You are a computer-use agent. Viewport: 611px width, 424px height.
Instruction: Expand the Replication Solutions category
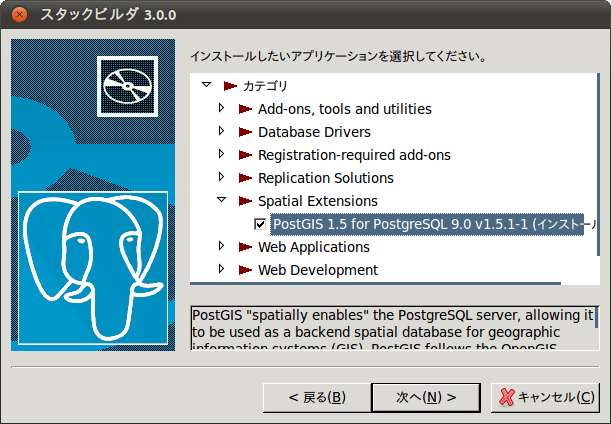[x=222, y=177]
